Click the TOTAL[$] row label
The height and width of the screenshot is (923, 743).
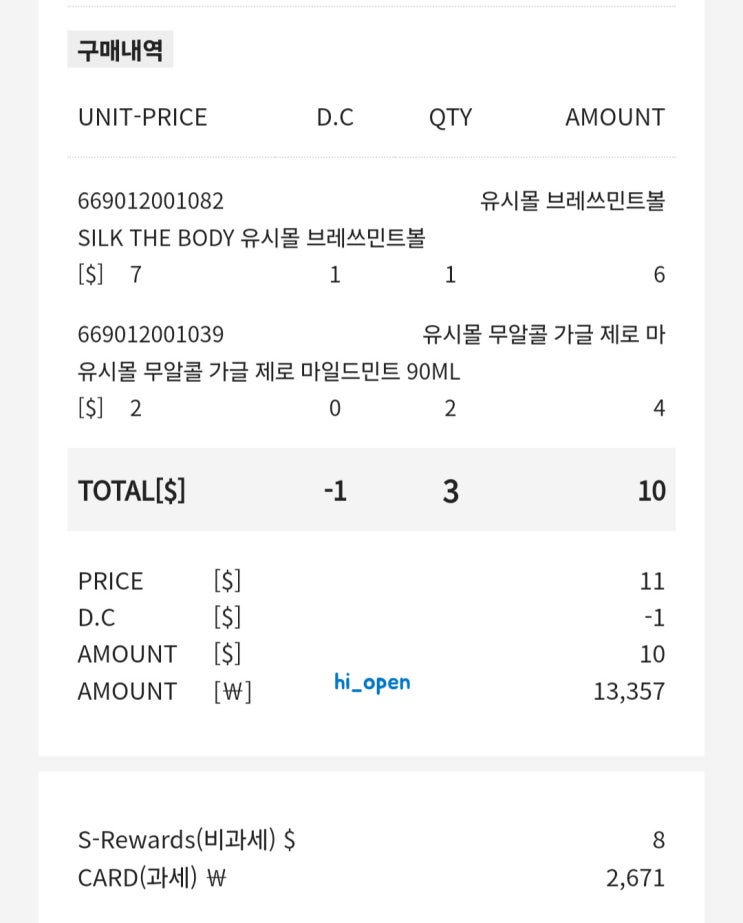132,491
